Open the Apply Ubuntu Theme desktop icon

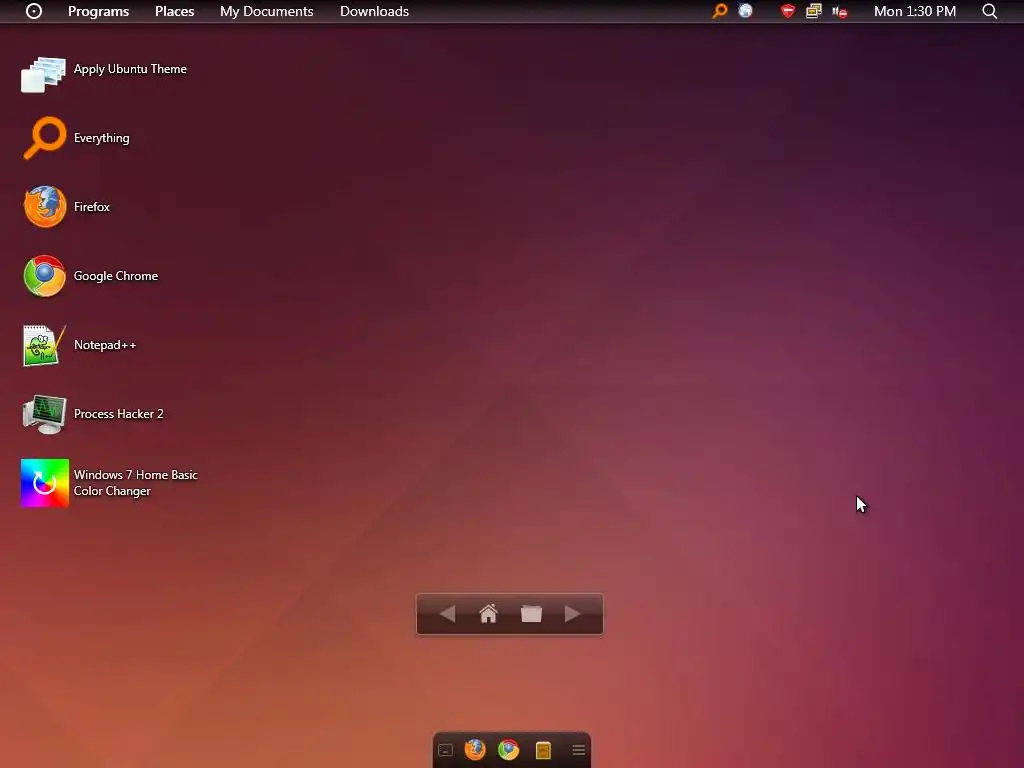click(44, 74)
